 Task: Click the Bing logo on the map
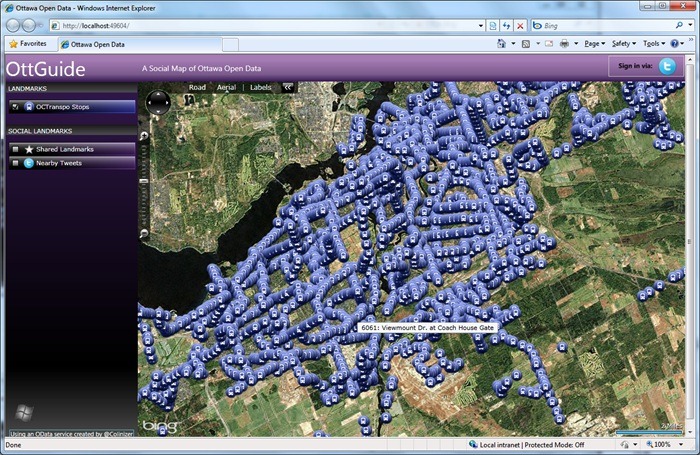160,426
